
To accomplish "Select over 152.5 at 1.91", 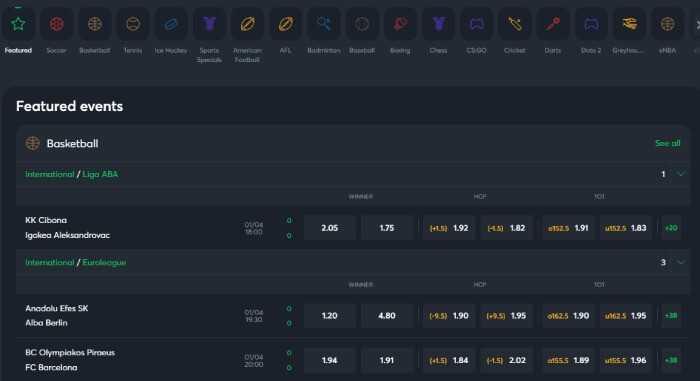I will (x=568, y=228).
